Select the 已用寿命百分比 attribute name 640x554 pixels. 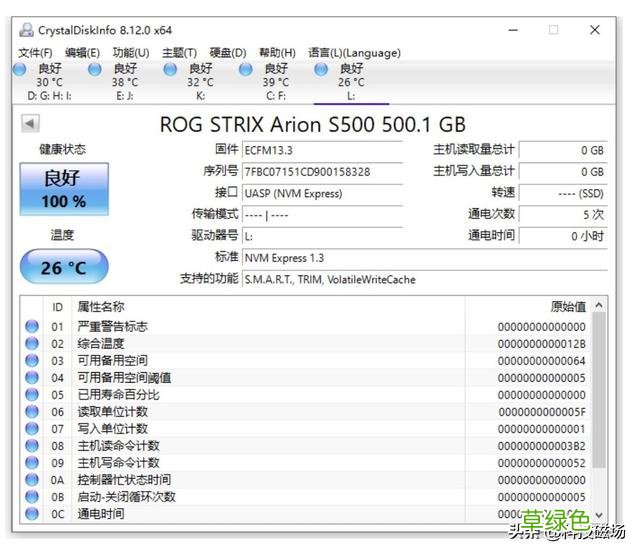(x=118, y=395)
